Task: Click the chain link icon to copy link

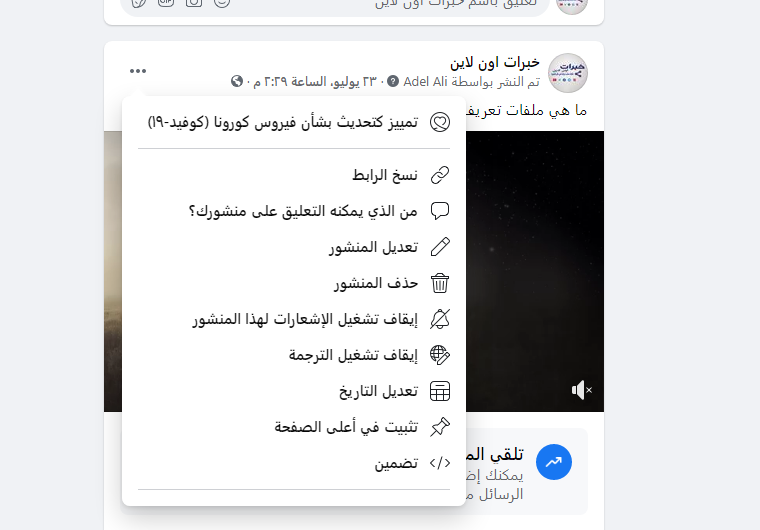Action: (x=440, y=175)
